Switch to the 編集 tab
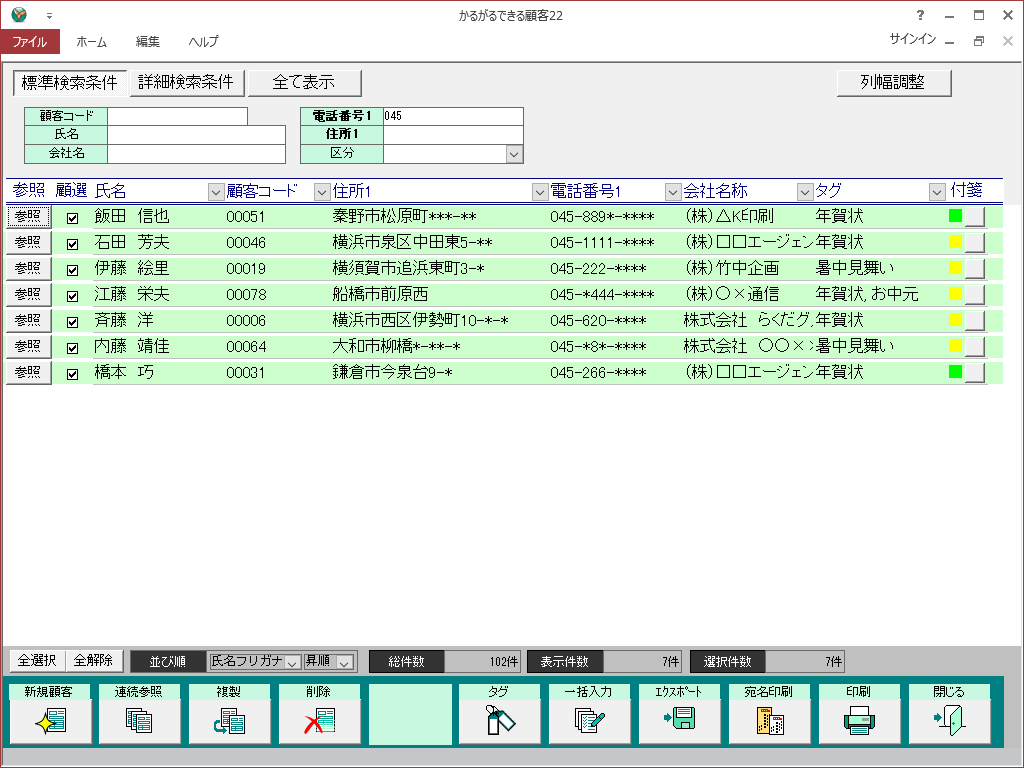Screen dimensions: 1024x768 [148, 41]
